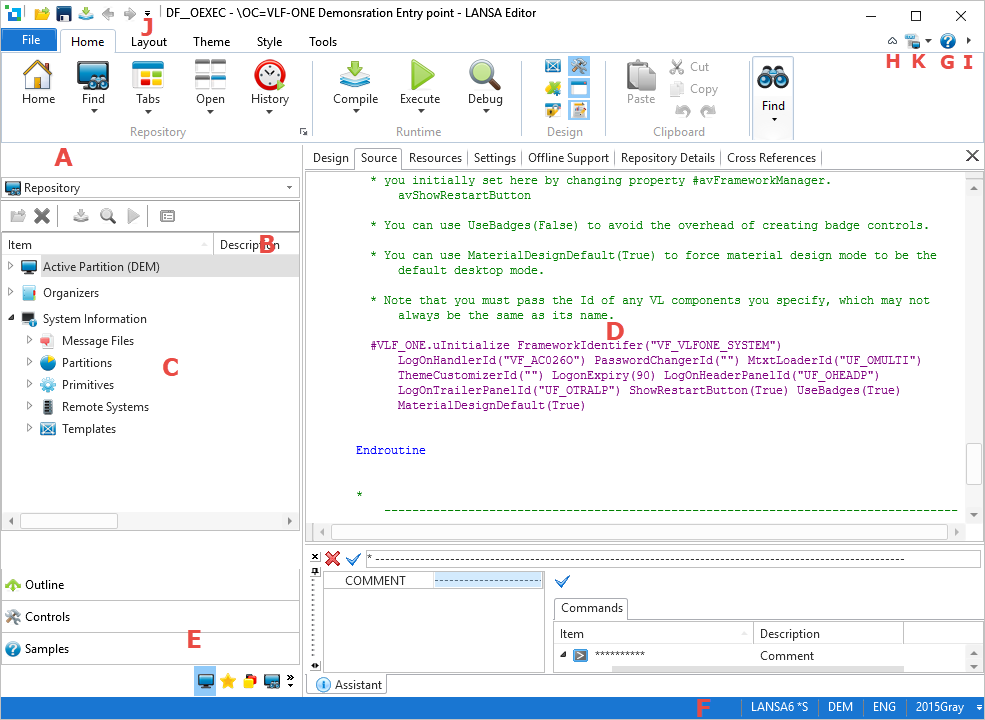Expand the Templates node

click(x=30, y=428)
